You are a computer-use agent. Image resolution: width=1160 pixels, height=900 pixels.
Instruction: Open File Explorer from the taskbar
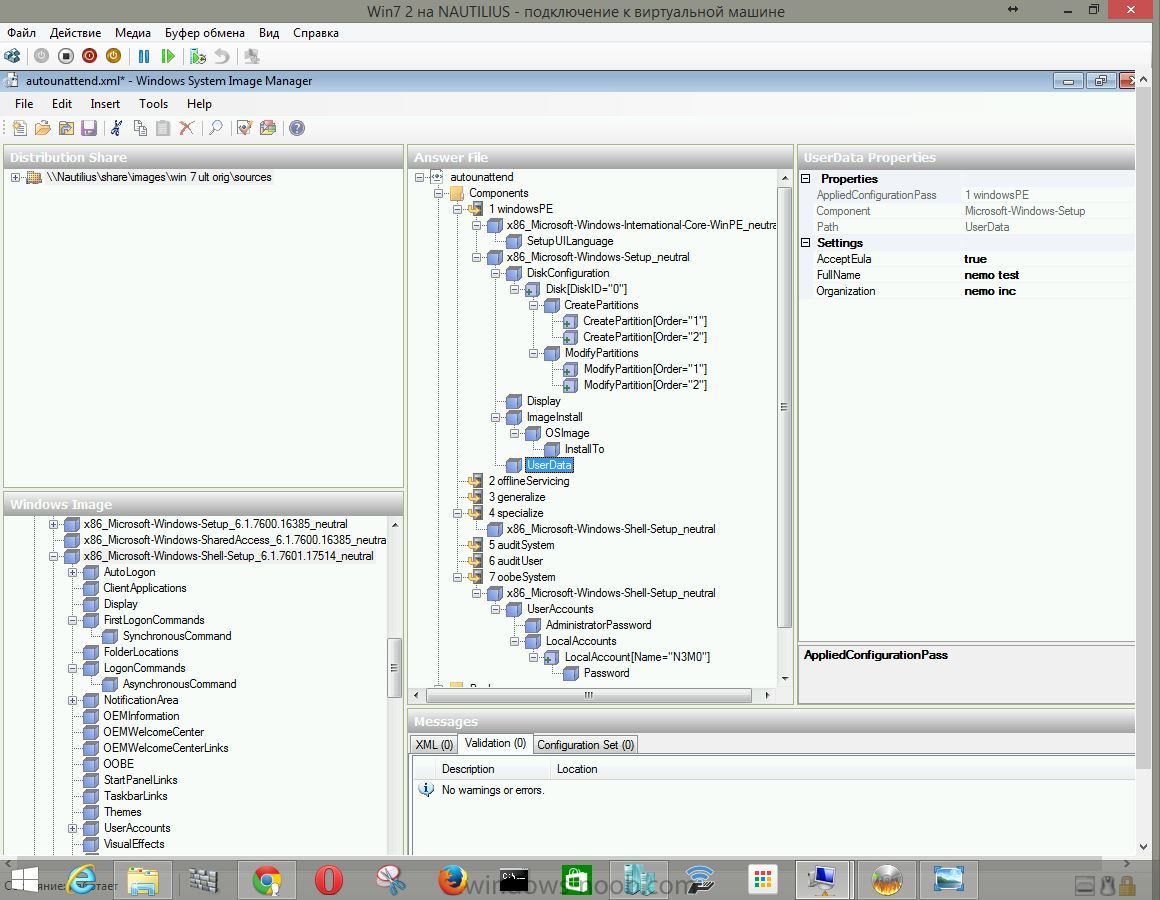pyautogui.click(x=143, y=880)
